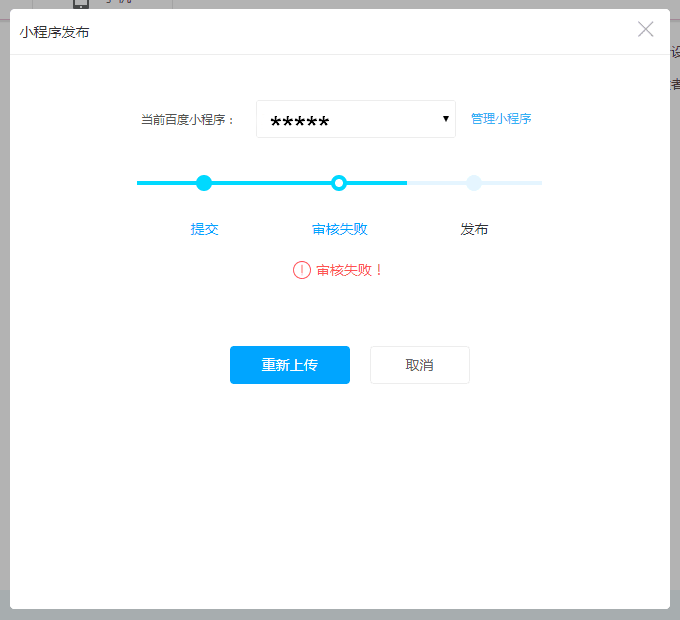The height and width of the screenshot is (620, 680).
Task: Click the faded 发布 step circle
Action: pyautogui.click(x=474, y=183)
